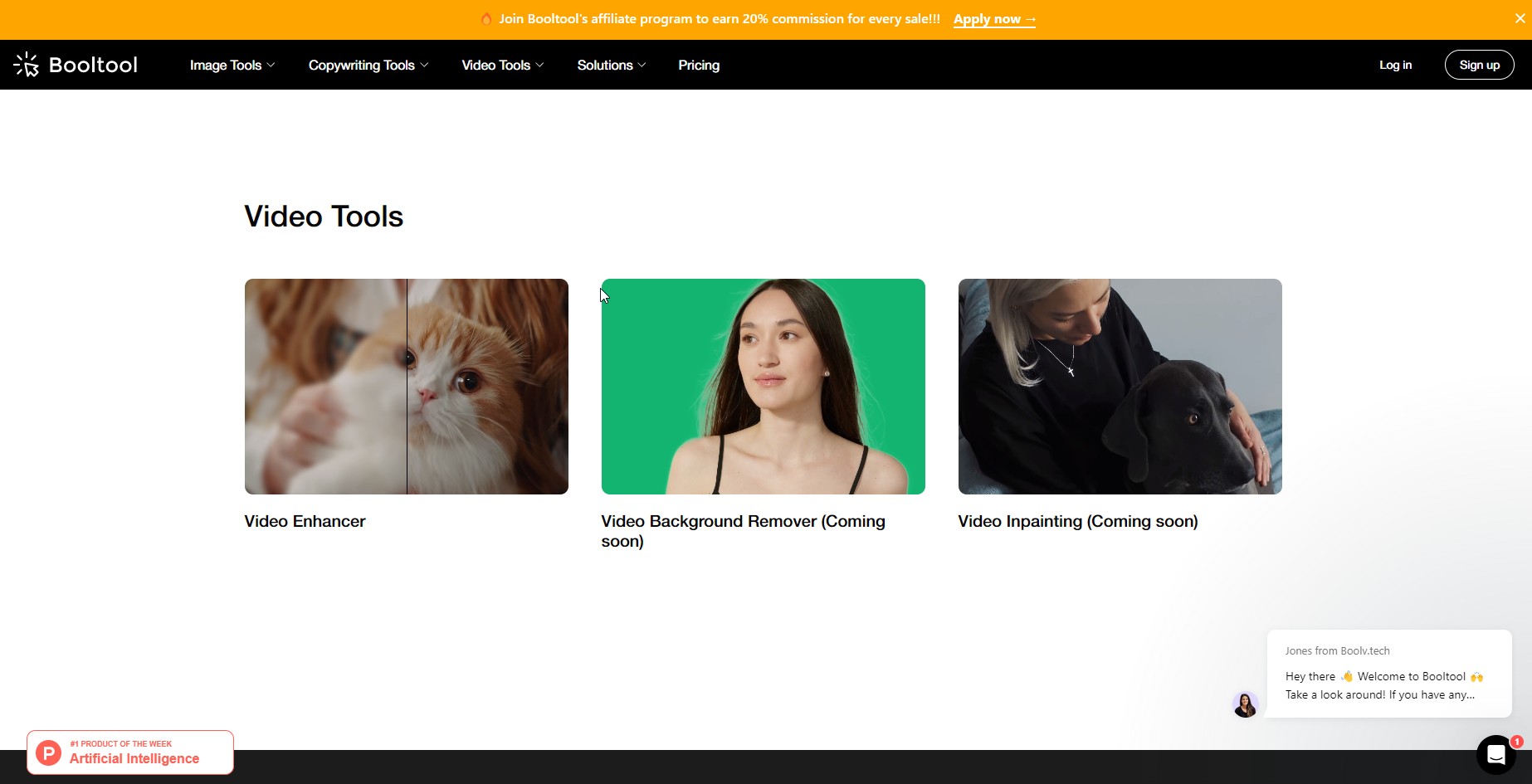The height and width of the screenshot is (784, 1532).
Task: Click the Product Hunt badge icon
Action: 49,752
